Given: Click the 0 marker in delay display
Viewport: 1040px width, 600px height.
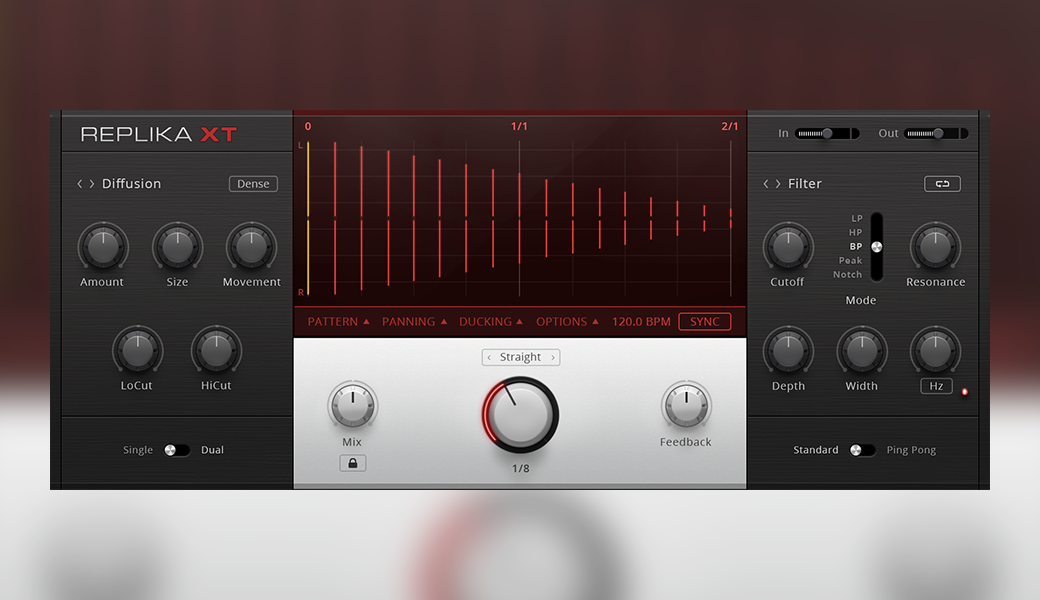Looking at the screenshot, I should point(308,126).
